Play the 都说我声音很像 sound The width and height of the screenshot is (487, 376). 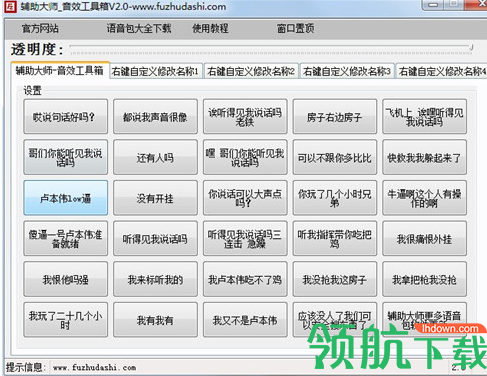pyautogui.click(x=155, y=117)
